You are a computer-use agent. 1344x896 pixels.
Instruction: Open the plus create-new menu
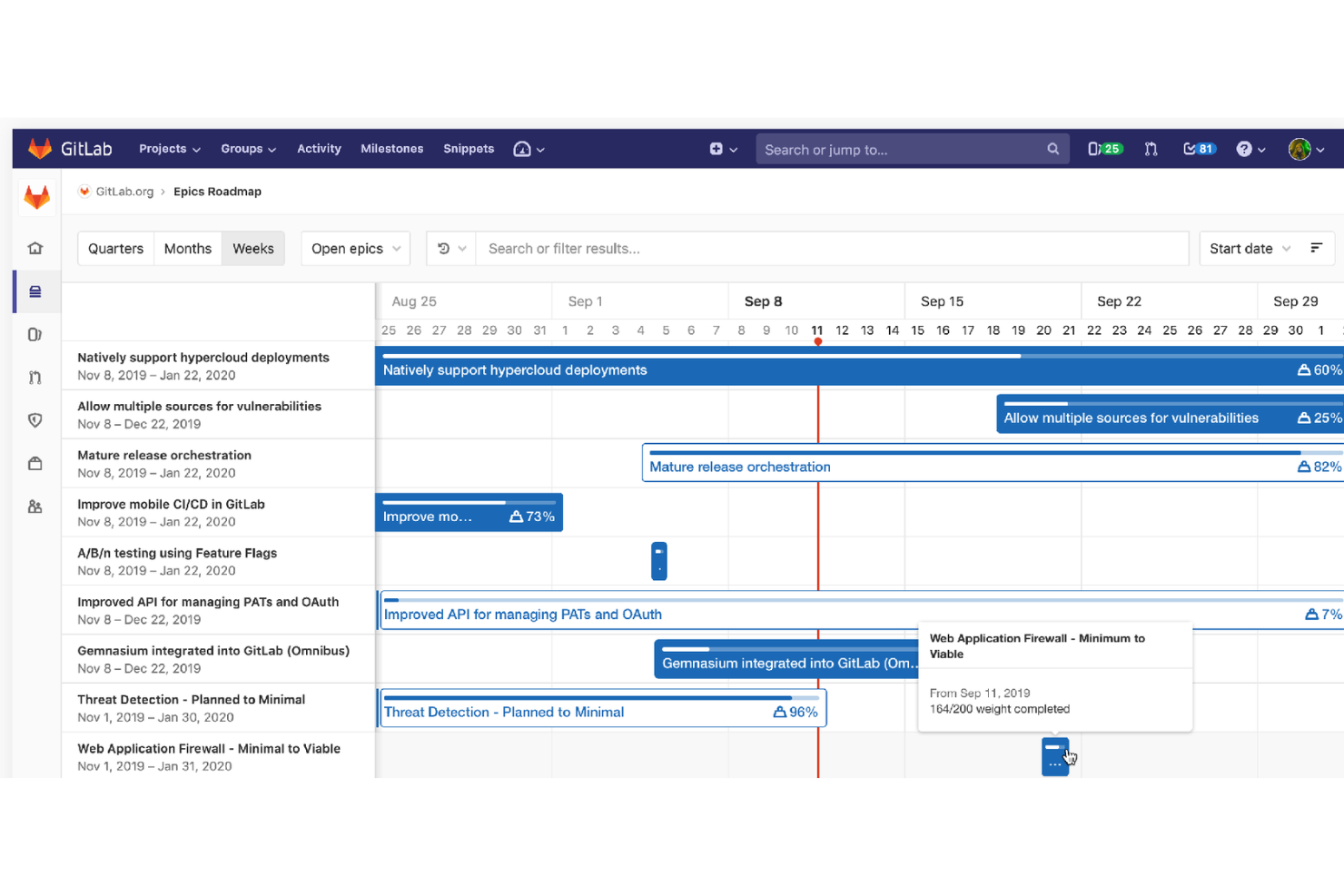coord(723,149)
